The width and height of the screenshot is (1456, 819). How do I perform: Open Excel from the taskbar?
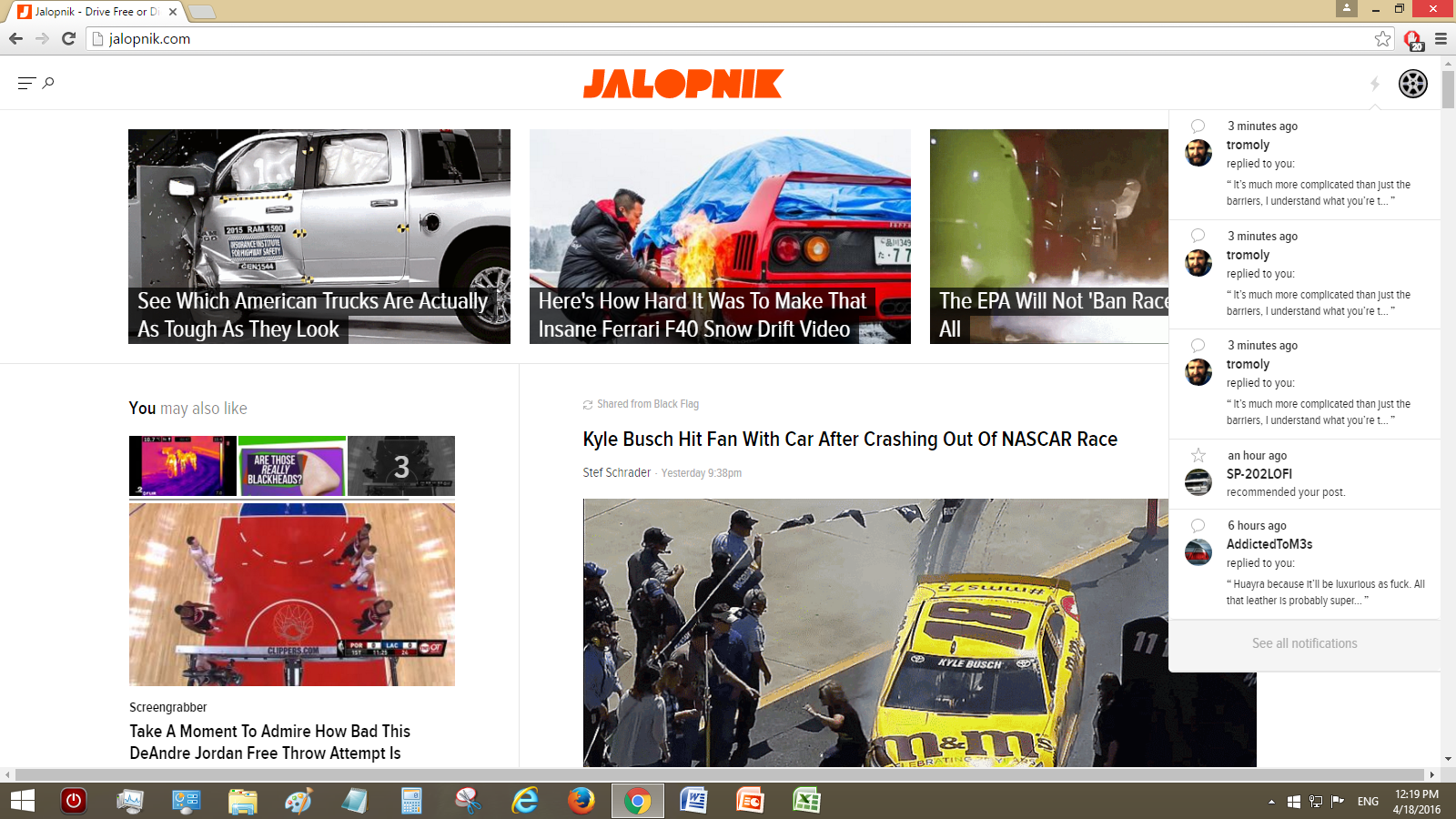pos(806,801)
